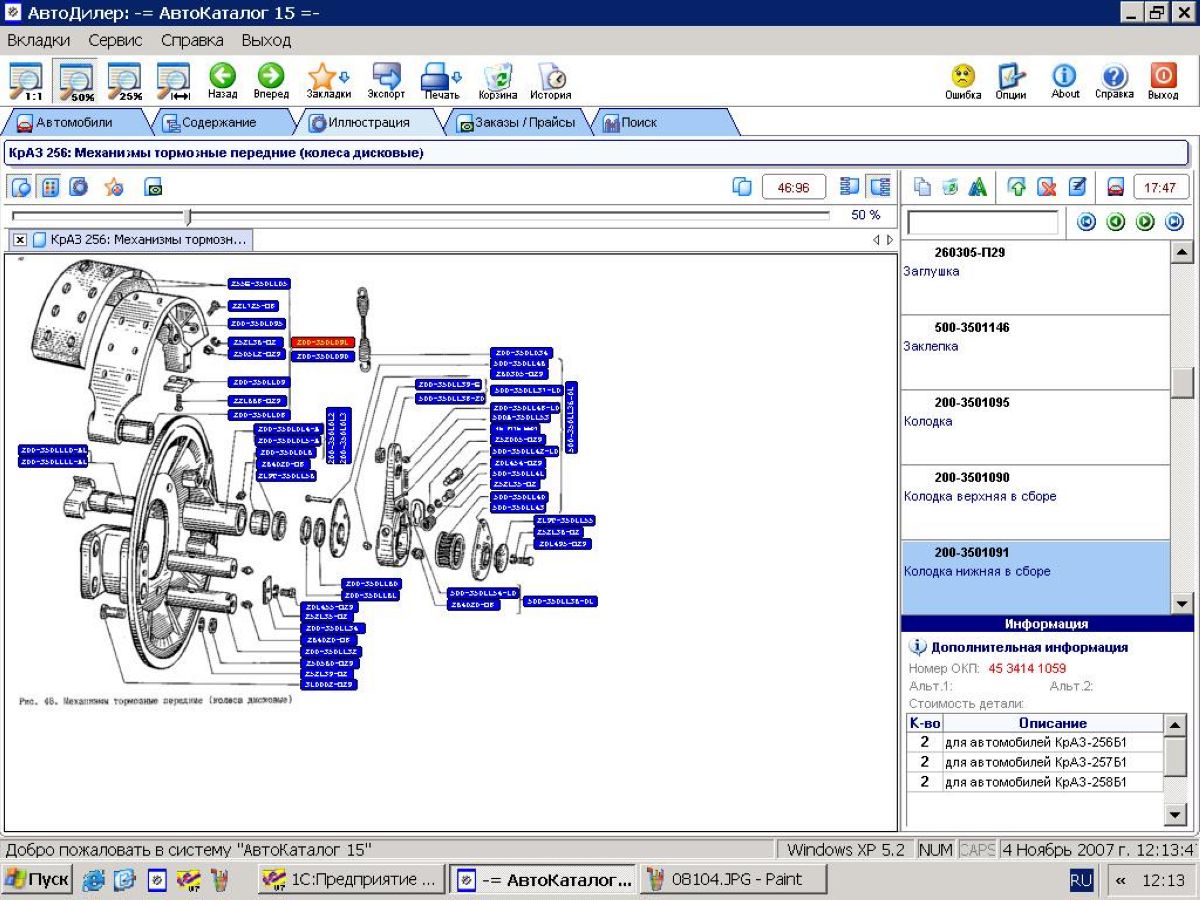The image size is (1200, 900).
Task: Switch to the Автомобили tab
Action: (76, 122)
